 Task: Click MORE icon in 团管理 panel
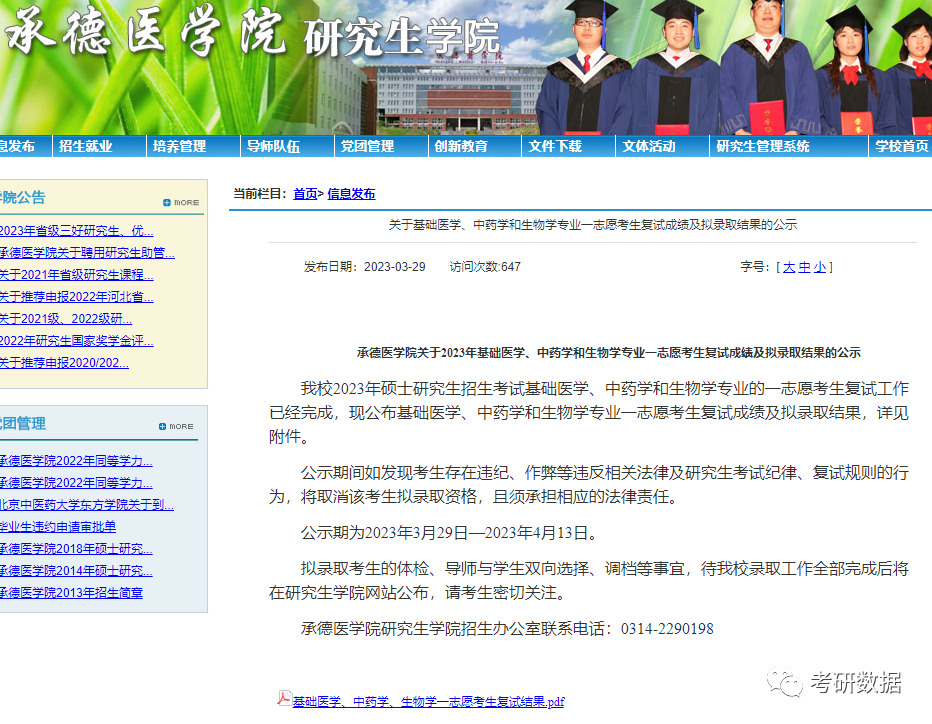[x=177, y=426]
